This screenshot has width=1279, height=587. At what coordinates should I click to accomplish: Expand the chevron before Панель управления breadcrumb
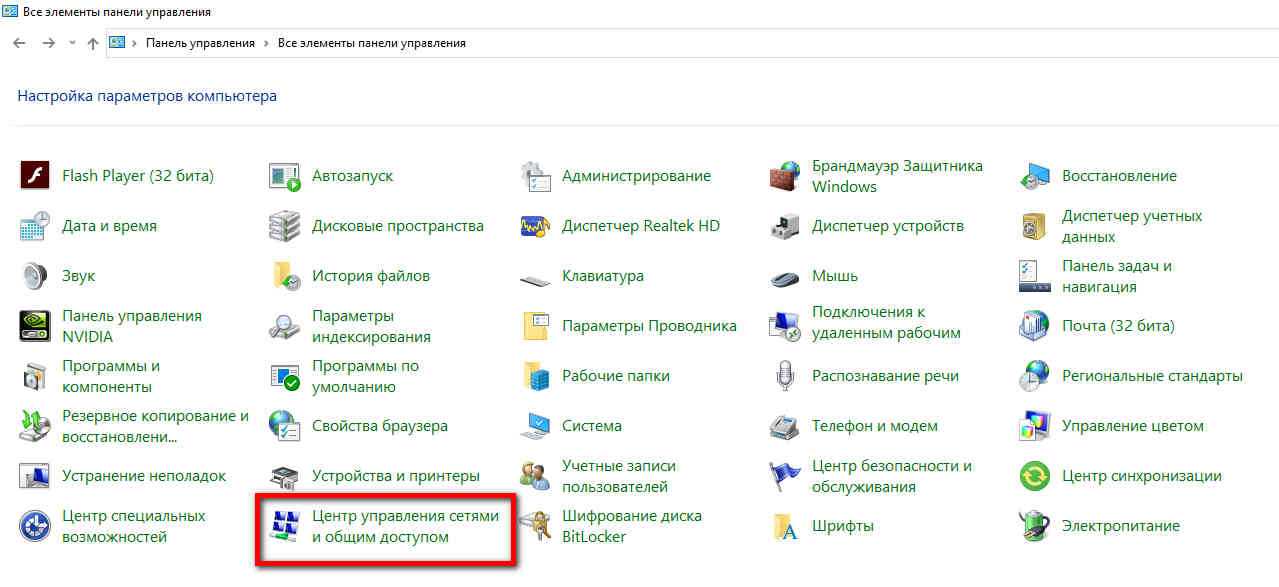[x=134, y=43]
